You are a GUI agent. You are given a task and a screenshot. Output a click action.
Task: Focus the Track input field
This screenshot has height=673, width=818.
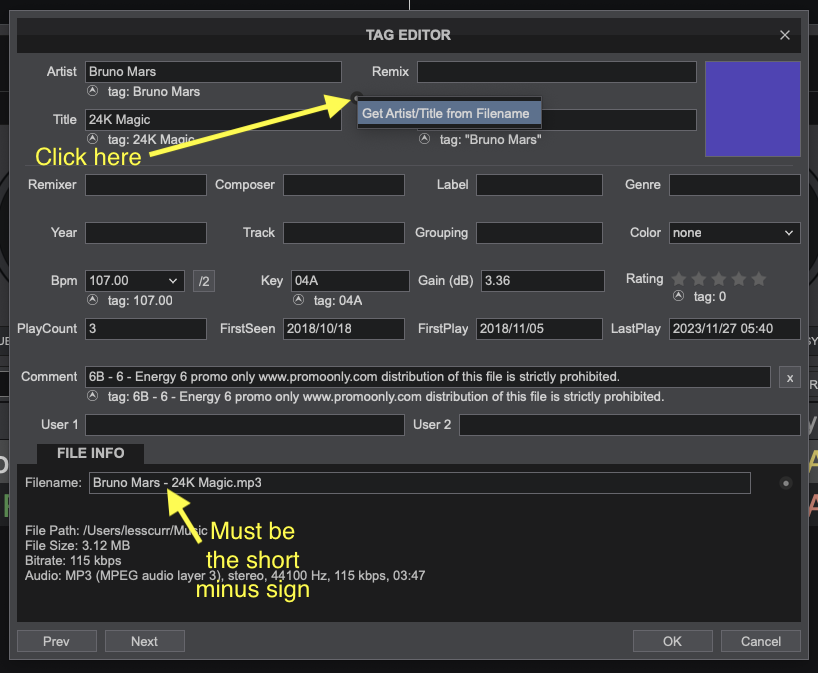tap(344, 233)
